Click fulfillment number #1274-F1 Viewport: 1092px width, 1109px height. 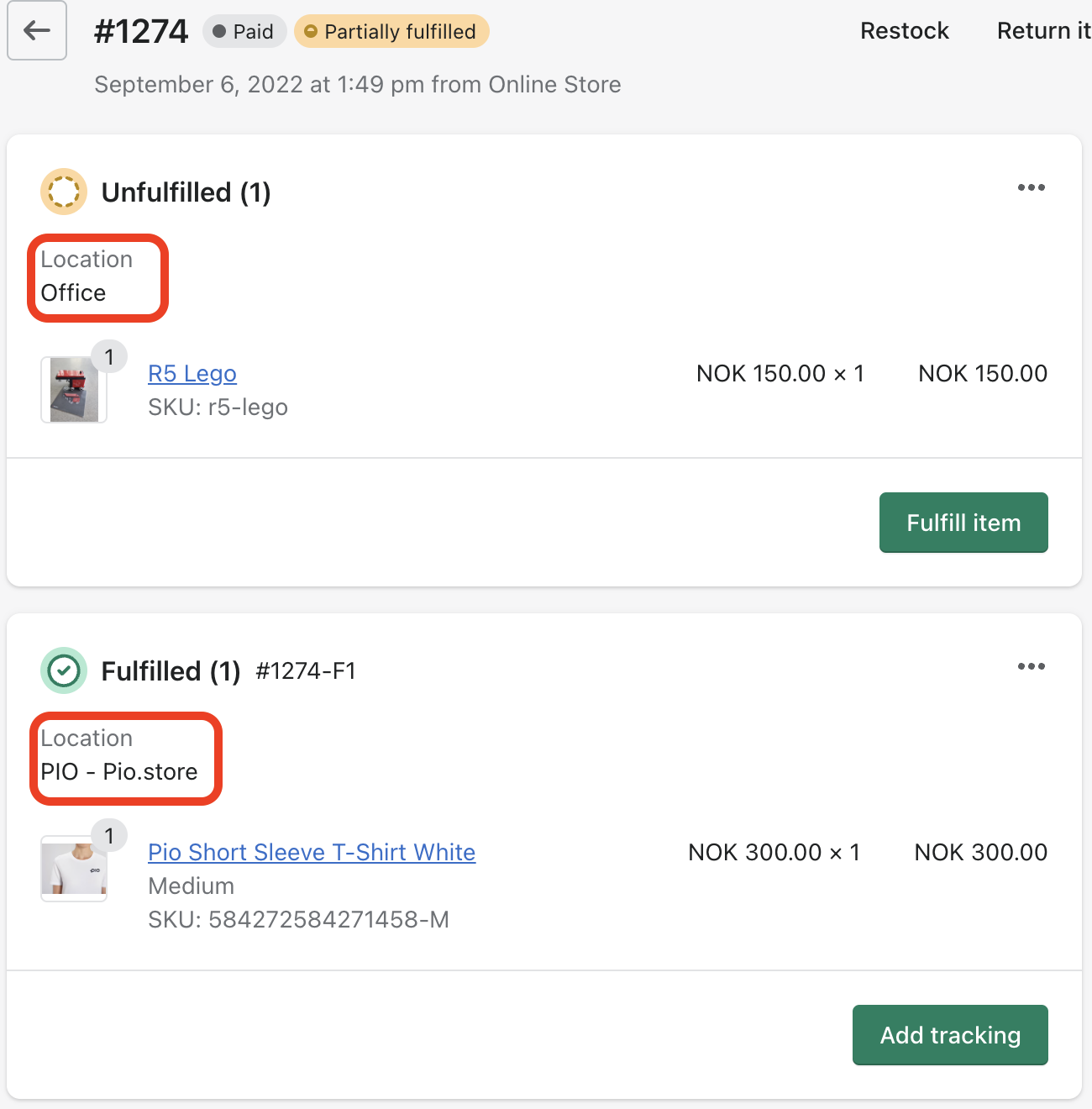tap(306, 671)
